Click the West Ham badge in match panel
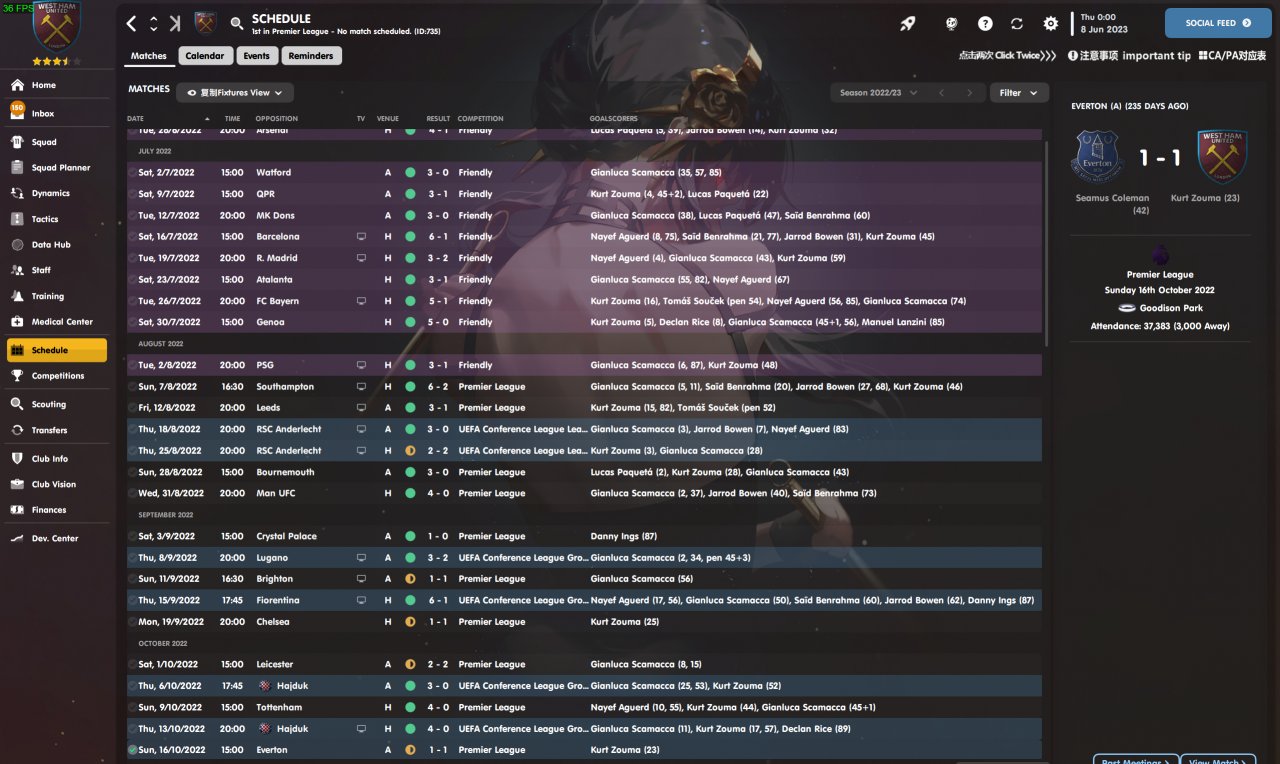This screenshot has width=1280, height=764. 1221,157
